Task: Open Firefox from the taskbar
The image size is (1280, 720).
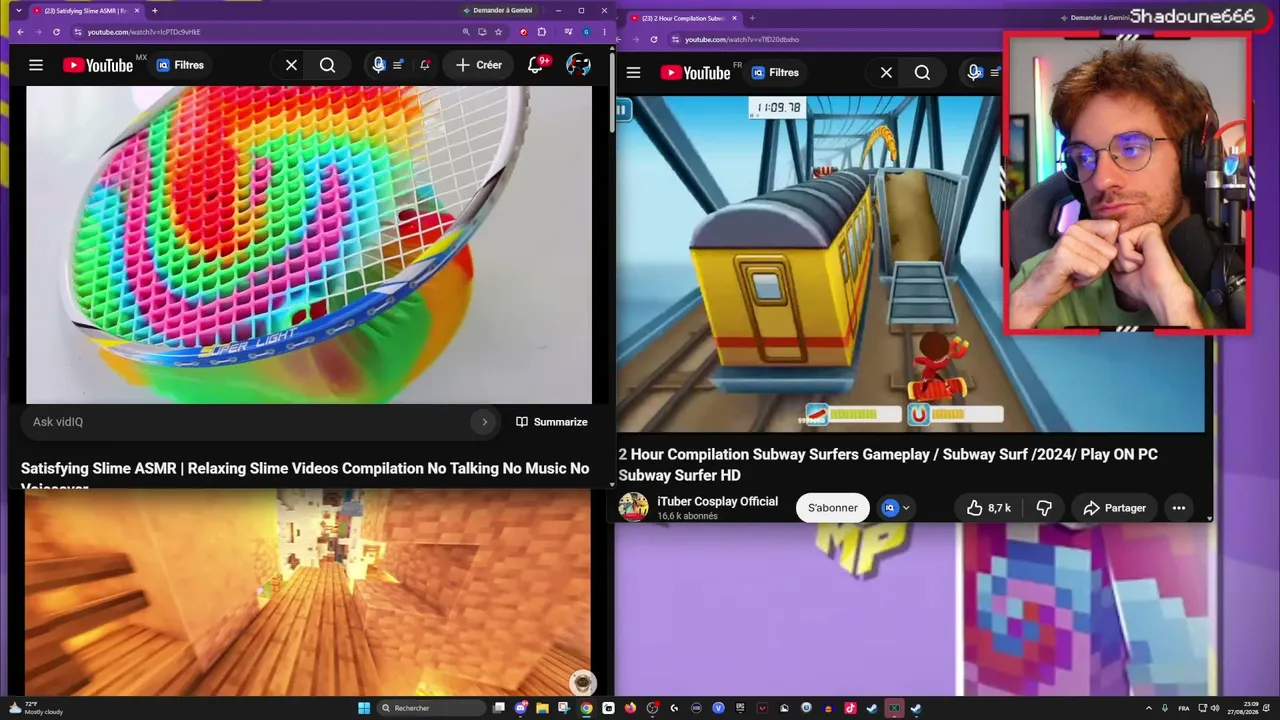Action: (x=630, y=708)
